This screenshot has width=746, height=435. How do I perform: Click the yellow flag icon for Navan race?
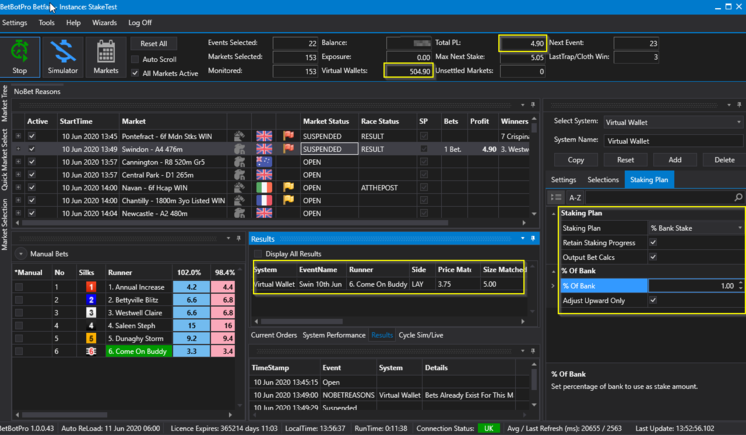tap(289, 187)
